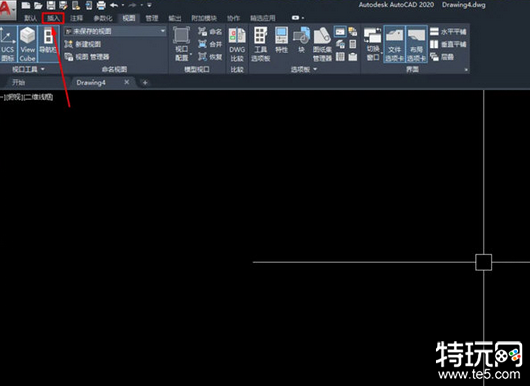Click the small table-grid palette icon
Image resolution: width=530 pixels, height=386 pixels.
coord(340,56)
